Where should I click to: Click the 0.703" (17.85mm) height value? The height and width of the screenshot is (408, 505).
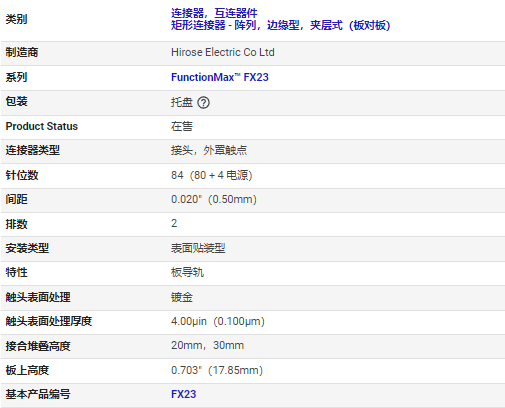[217, 370]
